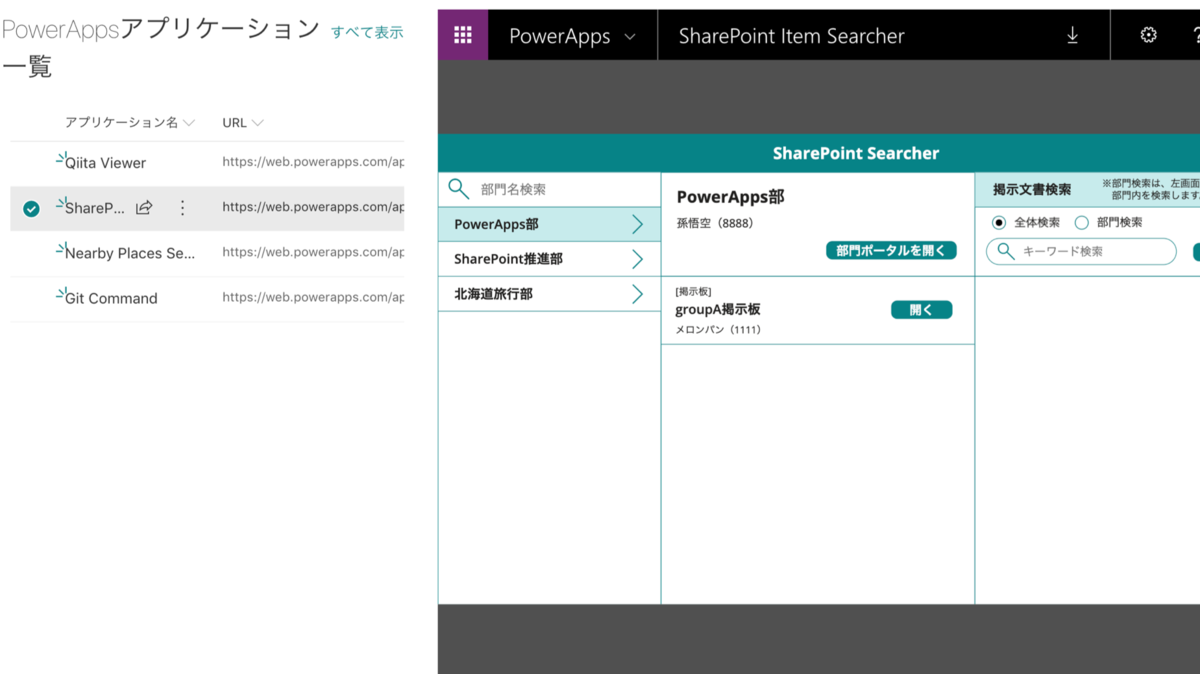Click the Qiita Viewer row icon
Screen dimensions: 1200x674
(x=60, y=157)
